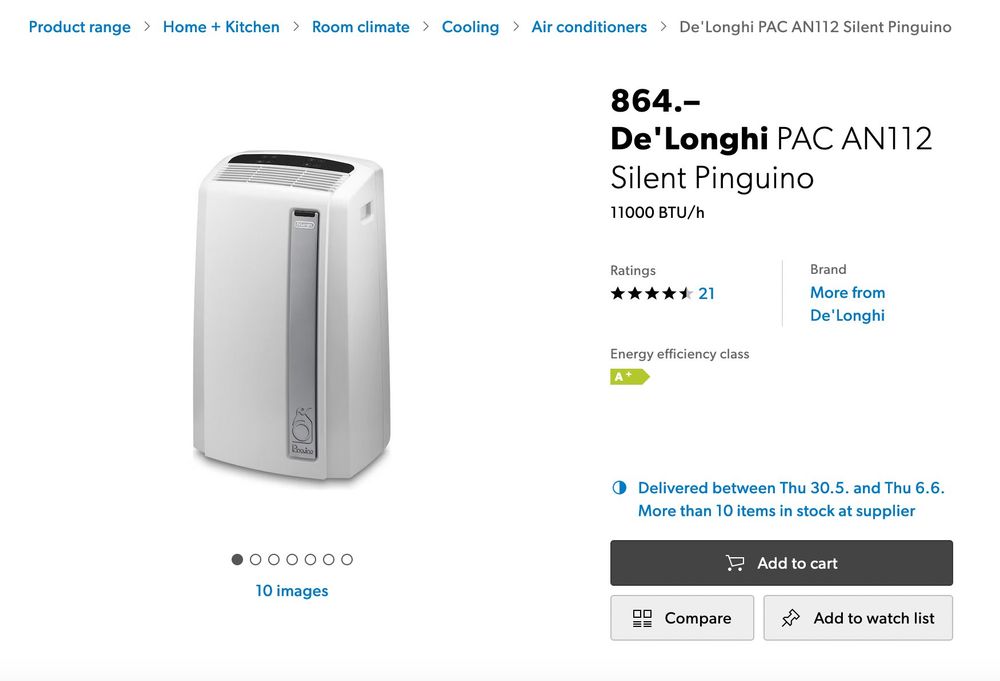Screen dimensions: 1000x681
Task: Select the fourth image carousel dot
Action: 292,559
